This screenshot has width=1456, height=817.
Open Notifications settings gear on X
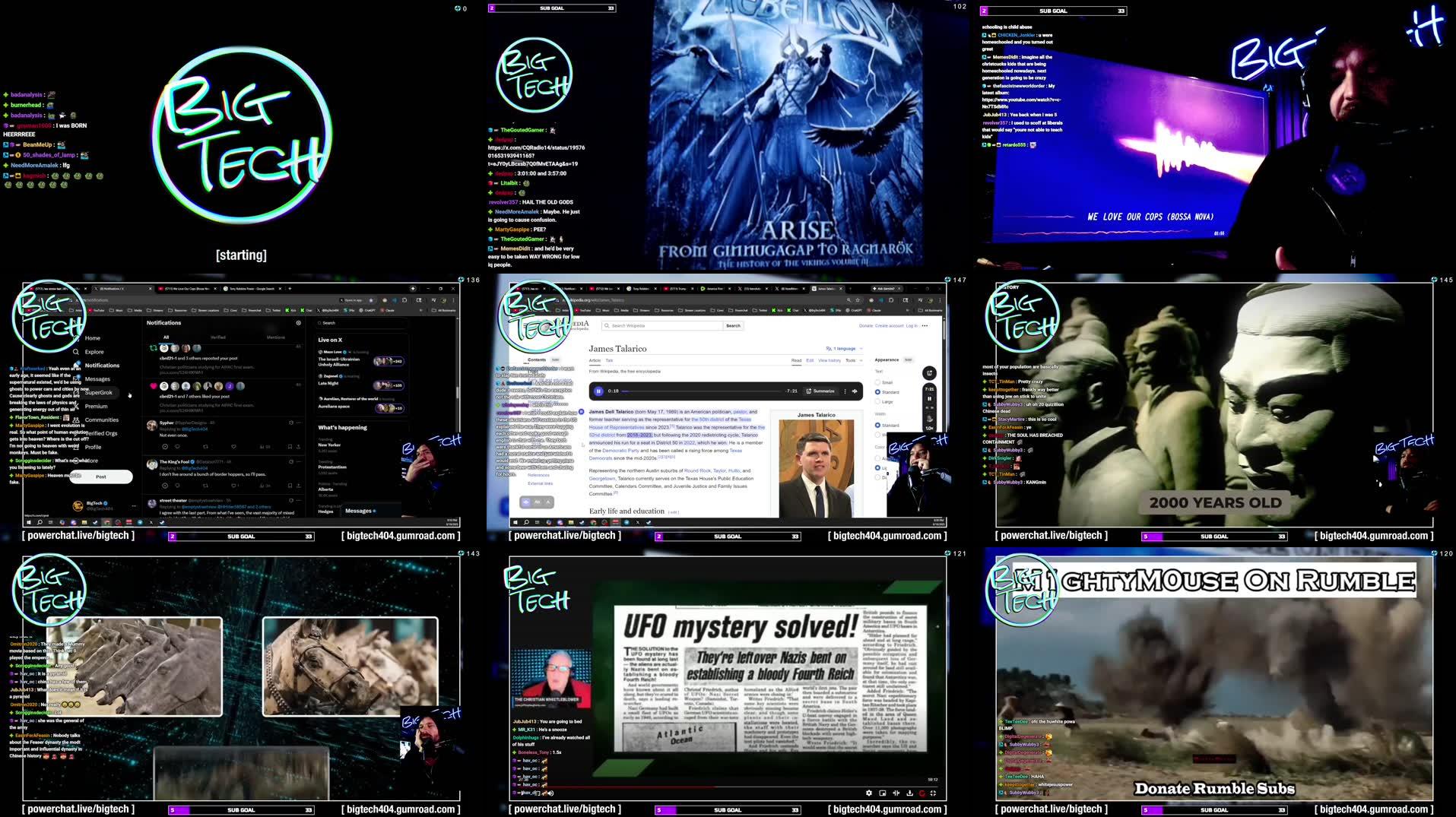(x=299, y=323)
